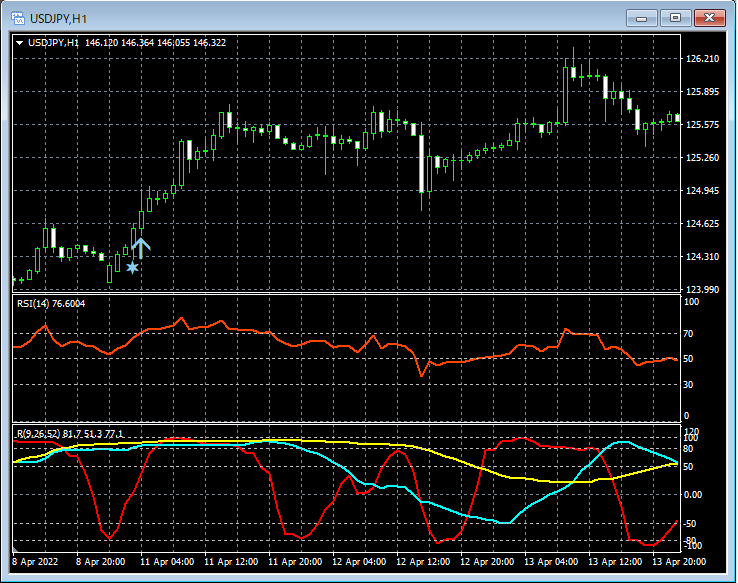Viewport: 738px width, 583px height.
Task: Click the 126.210 price scale label
Action: (x=704, y=59)
